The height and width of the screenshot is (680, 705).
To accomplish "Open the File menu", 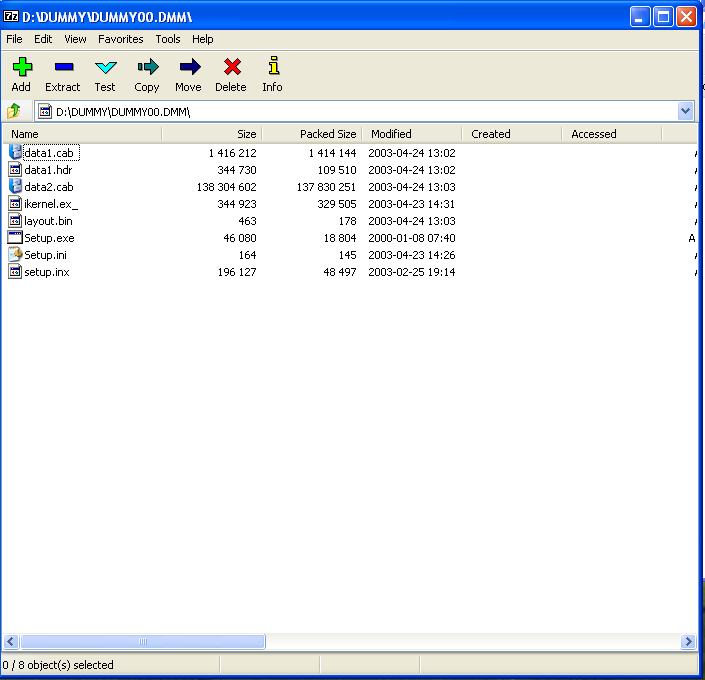I will click(14, 39).
